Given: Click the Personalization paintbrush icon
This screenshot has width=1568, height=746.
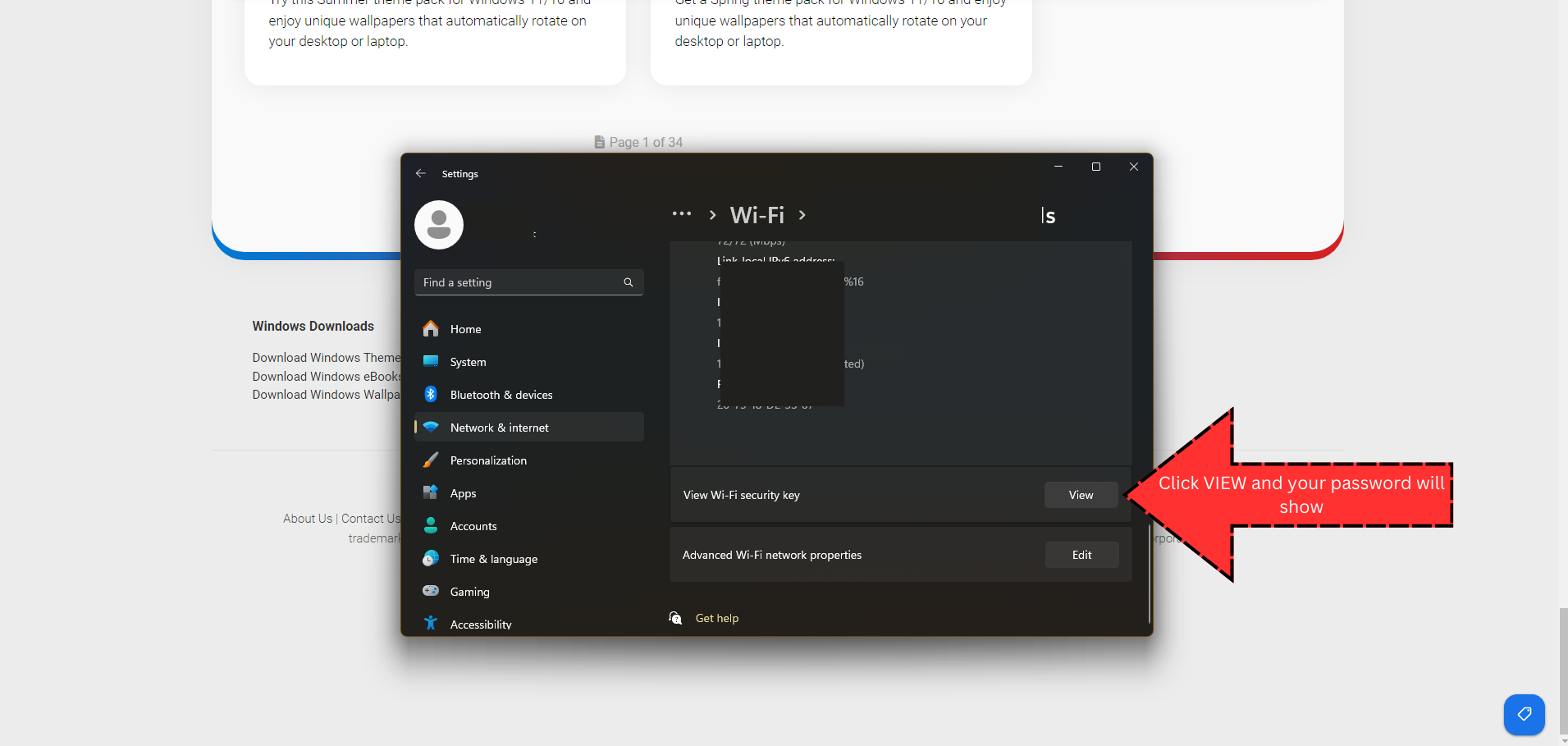Looking at the screenshot, I should [431, 460].
